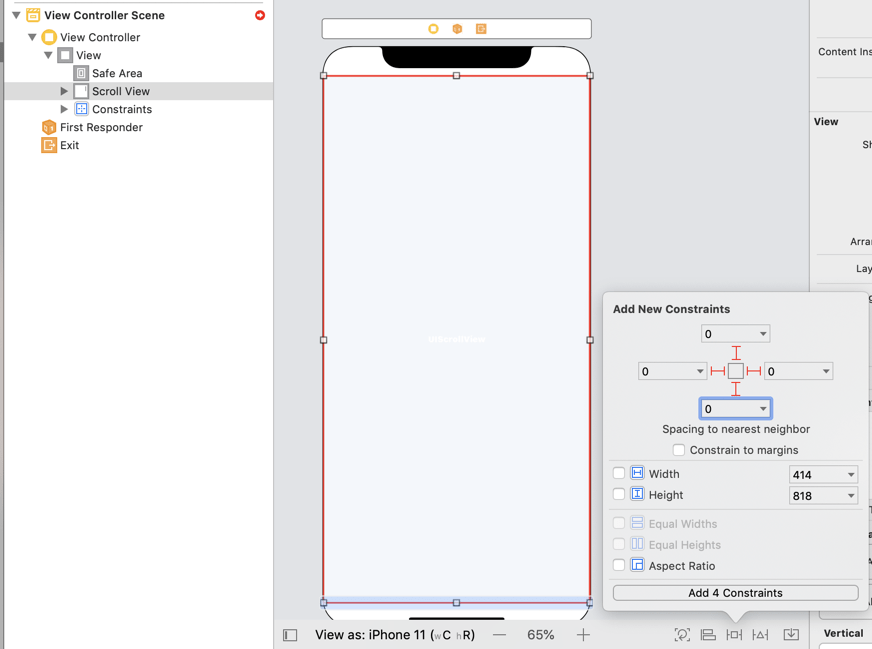Screen dimensions: 872x649
Task: Enable the Width constraint checkbox
Action: (x=618, y=473)
